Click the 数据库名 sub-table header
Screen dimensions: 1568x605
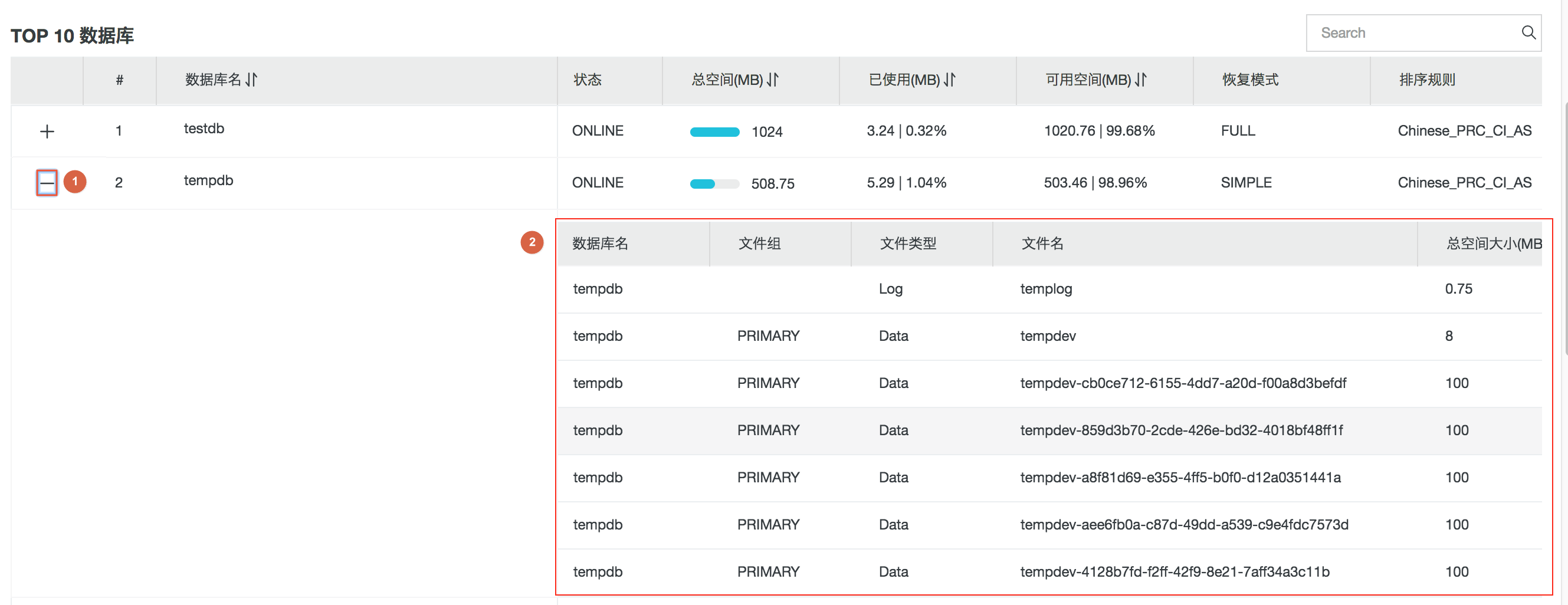[x=600, y=244]
